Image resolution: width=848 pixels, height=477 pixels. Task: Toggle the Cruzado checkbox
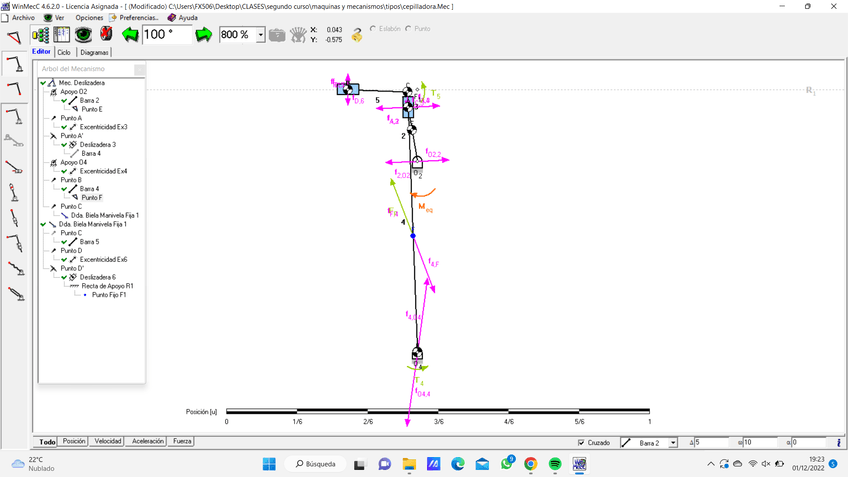(582, 442)
